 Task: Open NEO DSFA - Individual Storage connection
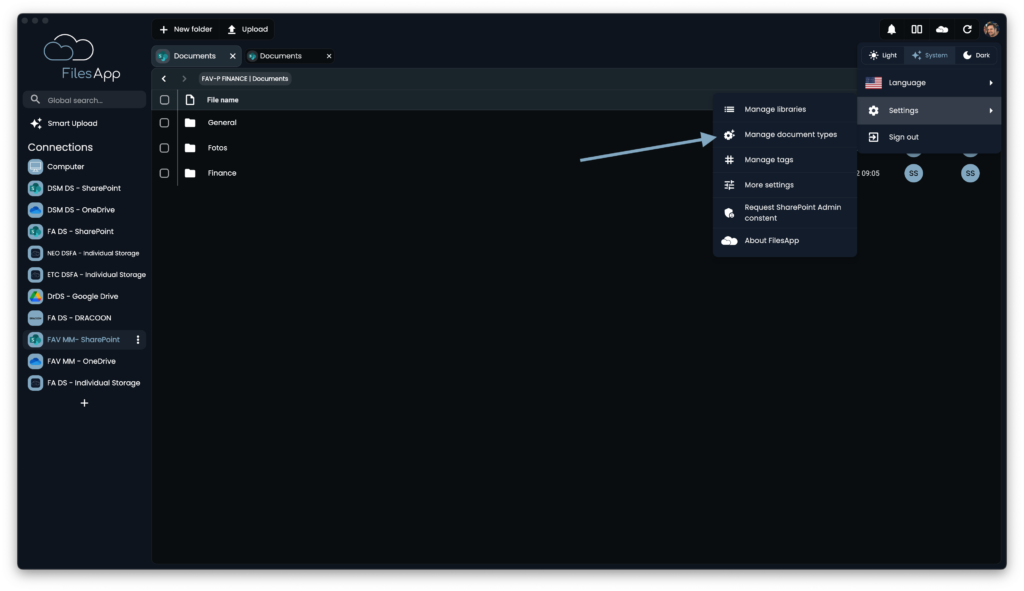click(84, 253)
